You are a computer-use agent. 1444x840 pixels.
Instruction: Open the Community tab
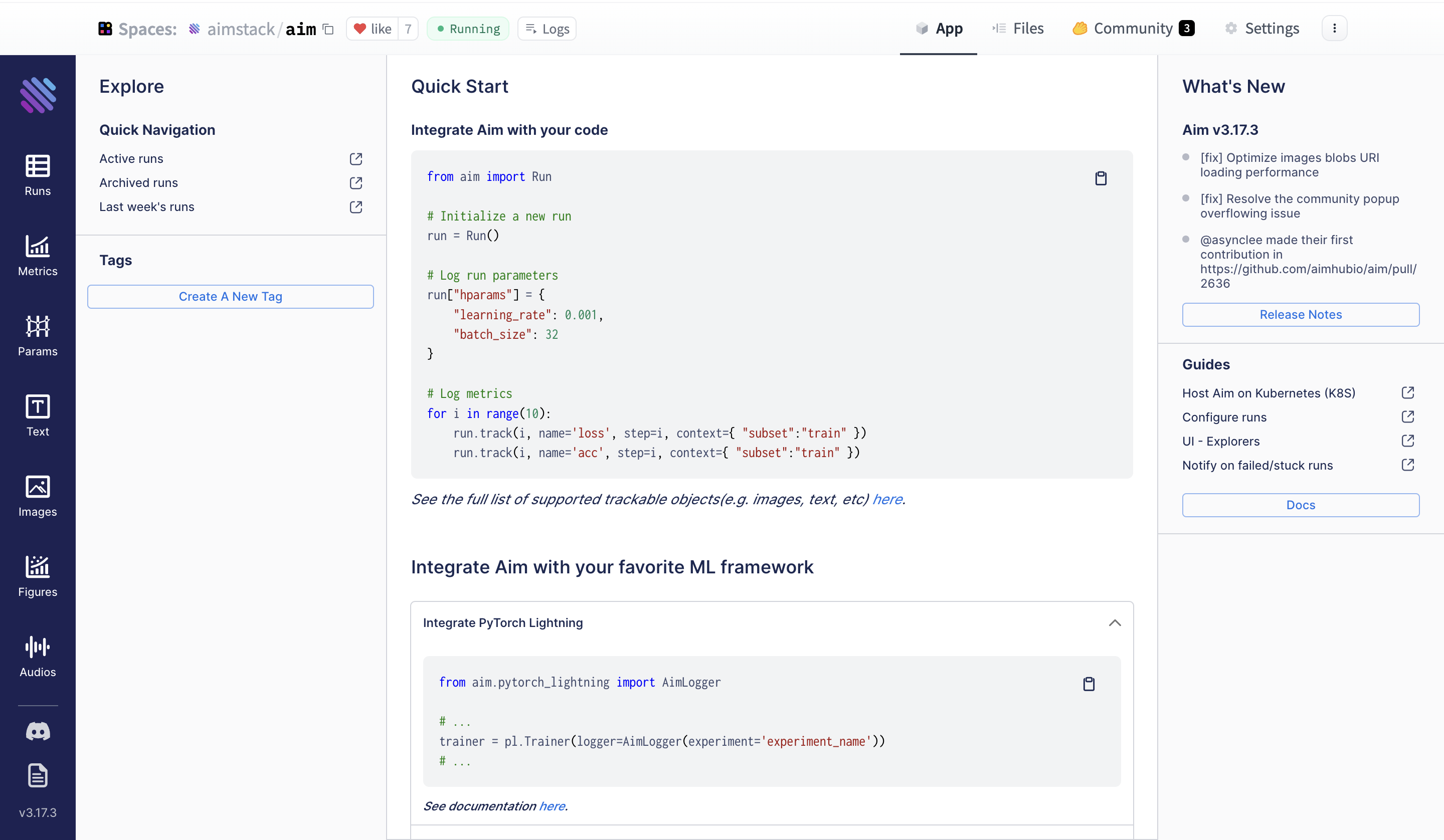pyautogui.click(x=1134, y=29)
